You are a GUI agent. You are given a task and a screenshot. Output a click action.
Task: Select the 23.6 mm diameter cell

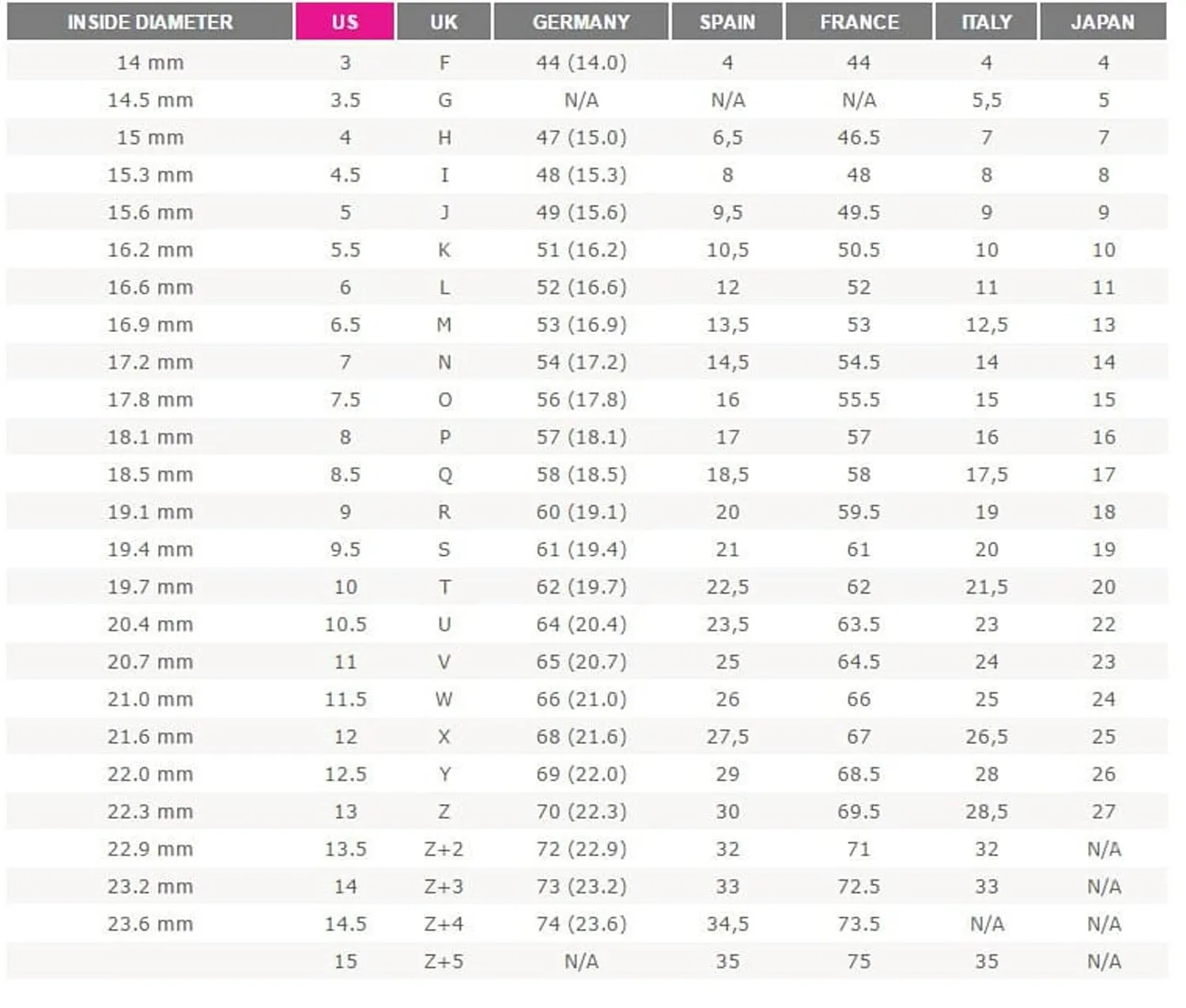tap(150, 924)
